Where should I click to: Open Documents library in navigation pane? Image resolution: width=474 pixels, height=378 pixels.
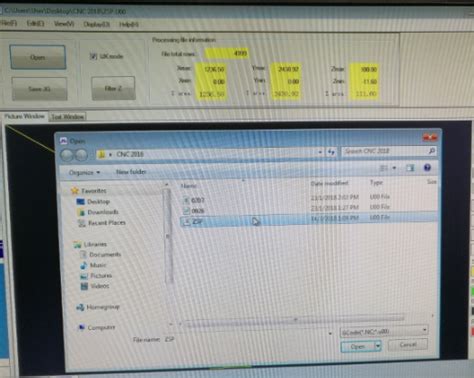(x=100, y=255)
